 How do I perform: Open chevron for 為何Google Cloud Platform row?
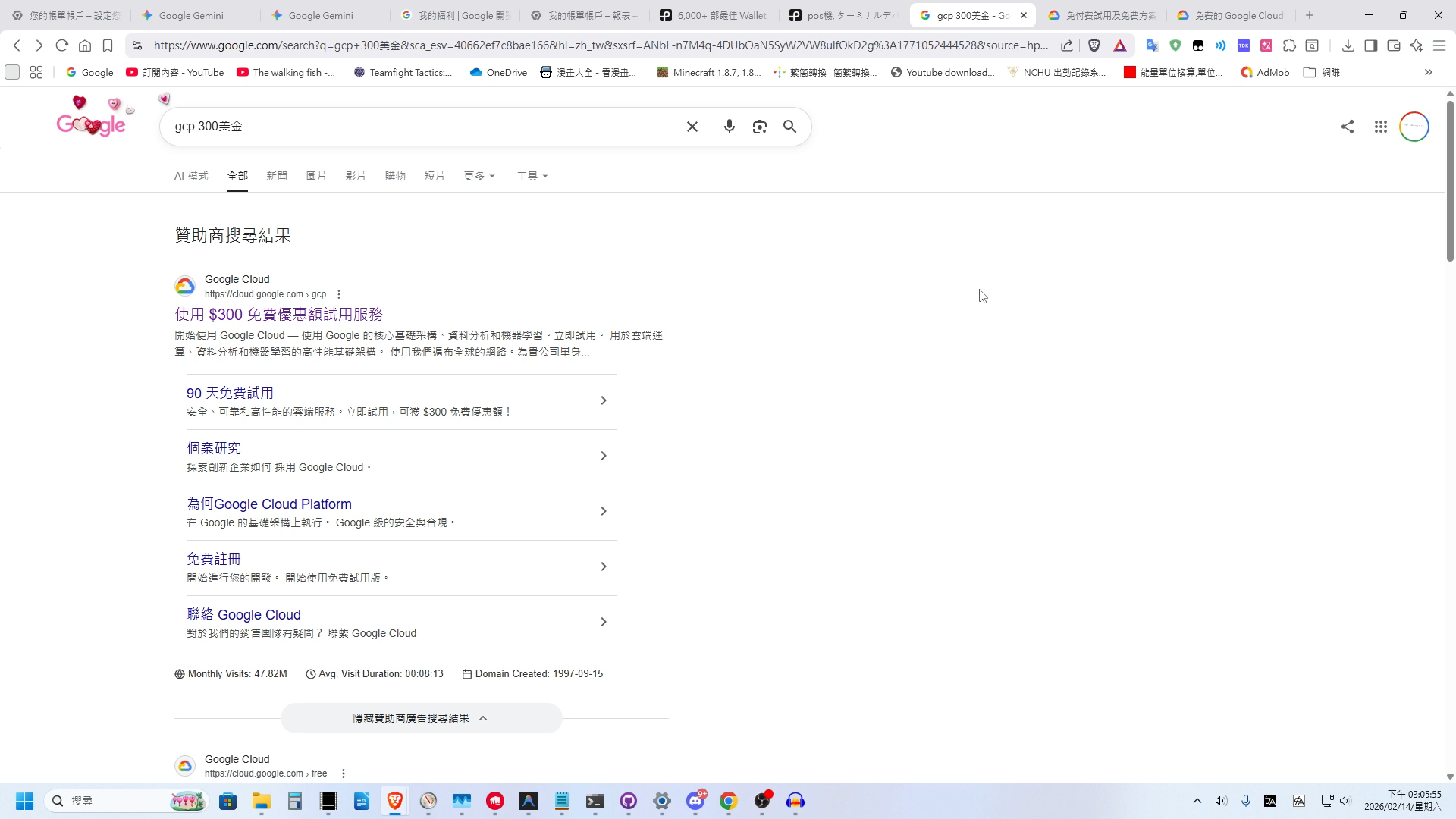click(x=603, y=511)
